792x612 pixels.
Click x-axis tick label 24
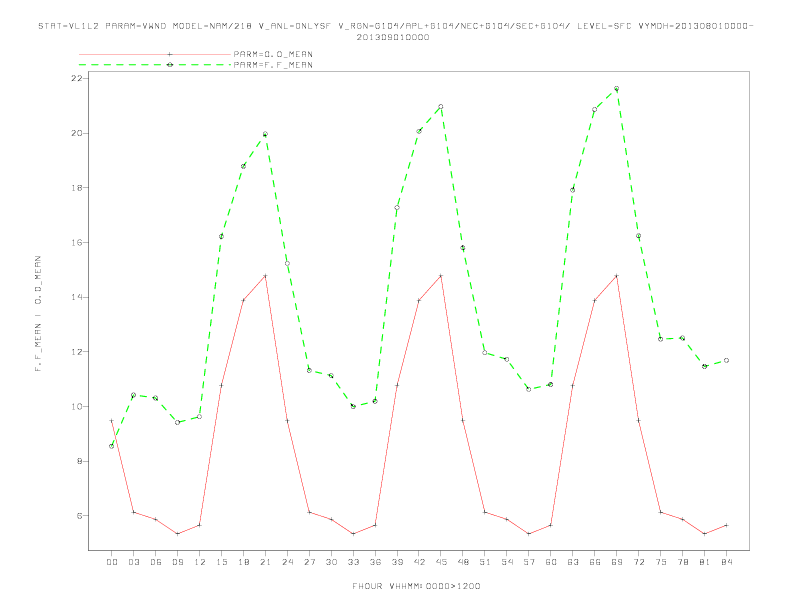click(287, 562)
